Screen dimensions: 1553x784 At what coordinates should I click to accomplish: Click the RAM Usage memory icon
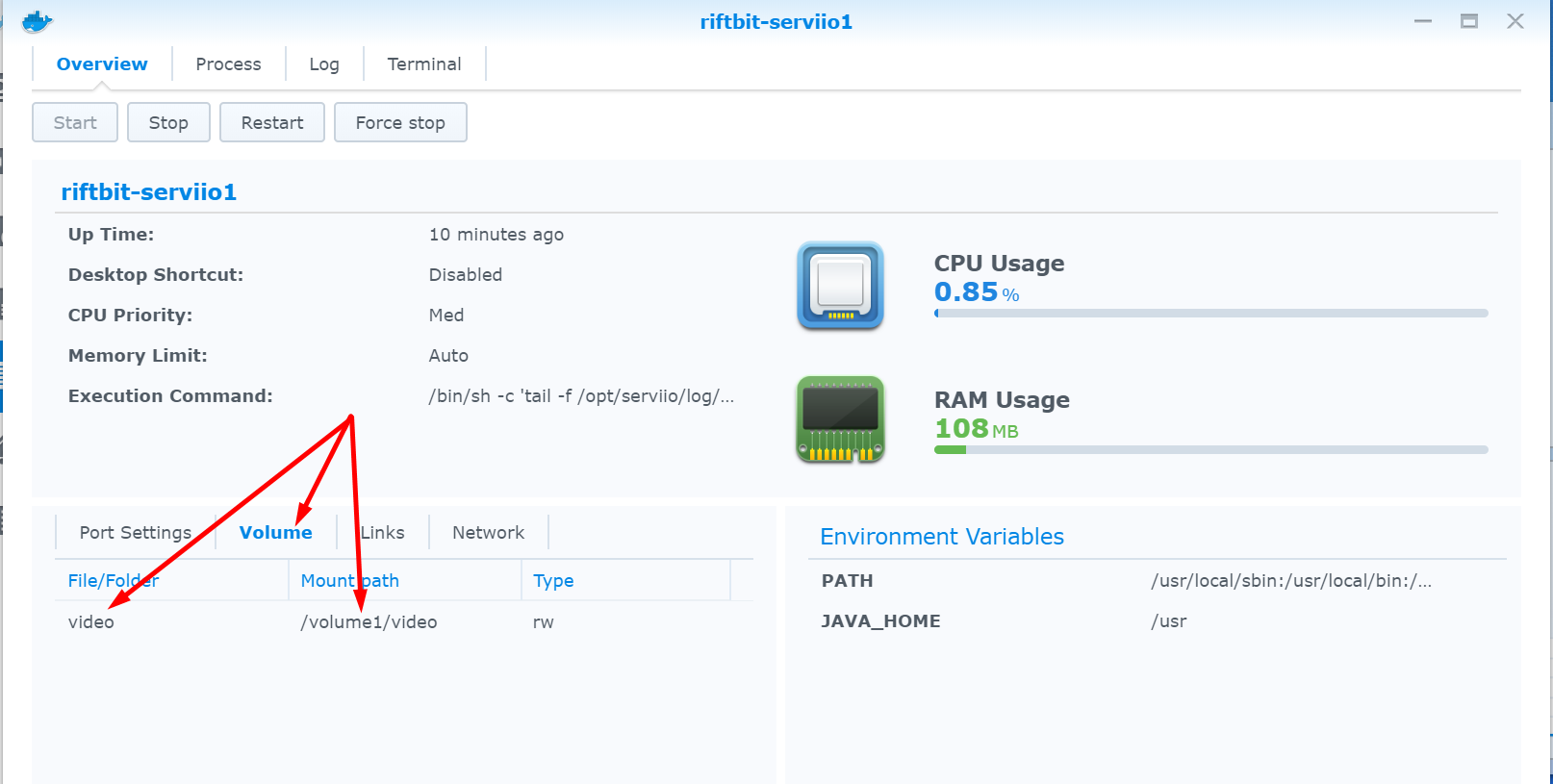(x=840, y=419)
